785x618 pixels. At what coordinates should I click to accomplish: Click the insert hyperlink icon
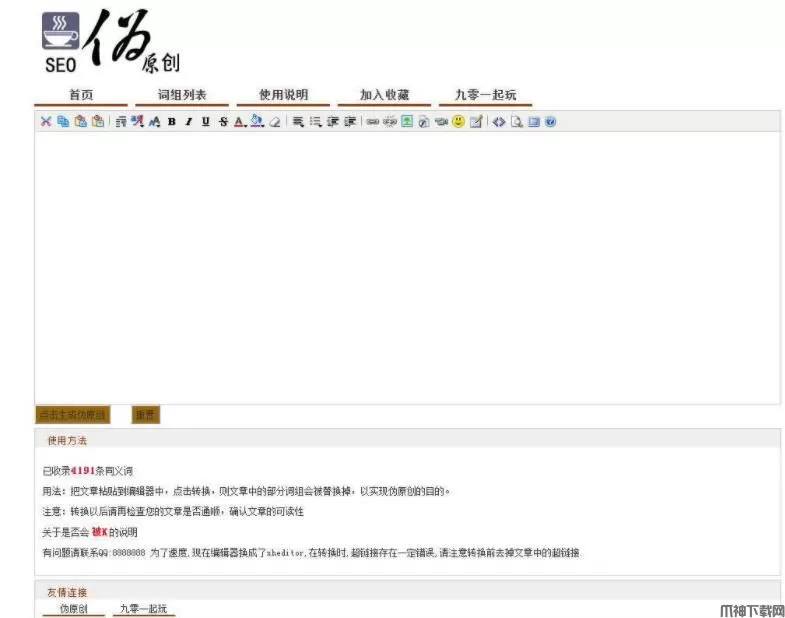372,121
